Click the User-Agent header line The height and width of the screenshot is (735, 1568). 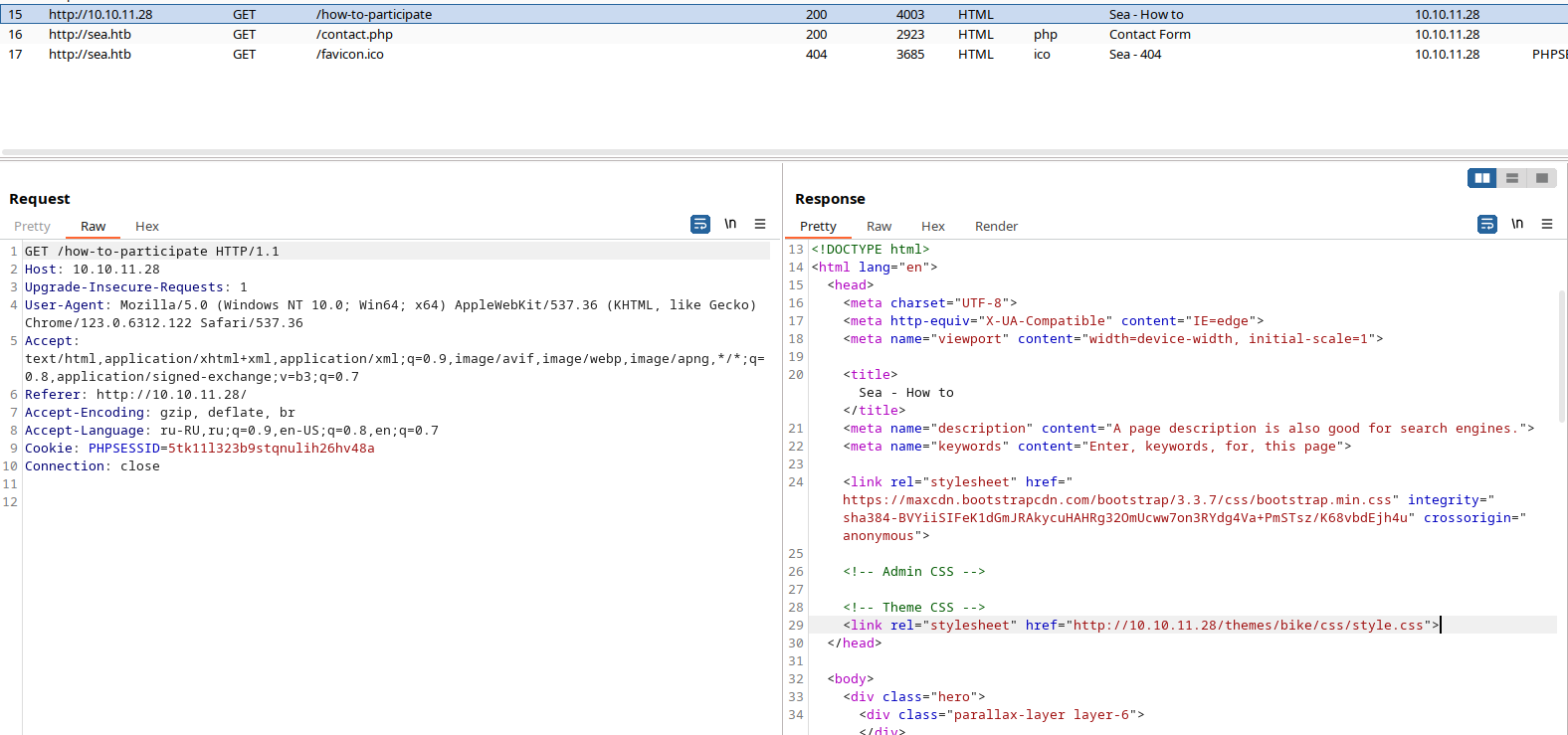click(x=391, y=314)
